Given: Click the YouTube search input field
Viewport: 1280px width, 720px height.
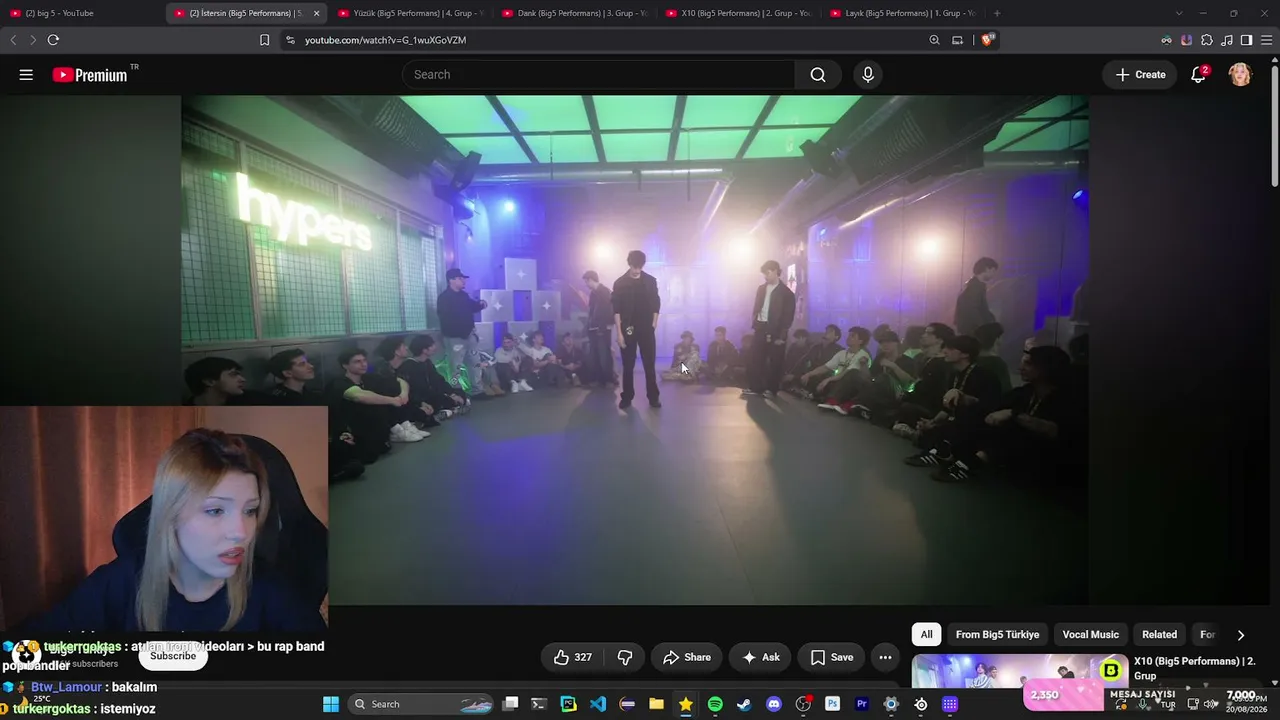Looking at the screenshot, I should pyautogui.click(x=598, y=75).
